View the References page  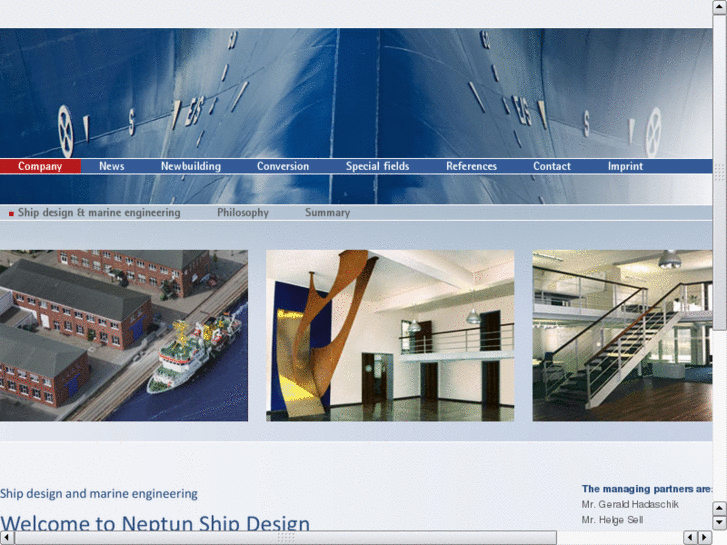tap(471, 166)
